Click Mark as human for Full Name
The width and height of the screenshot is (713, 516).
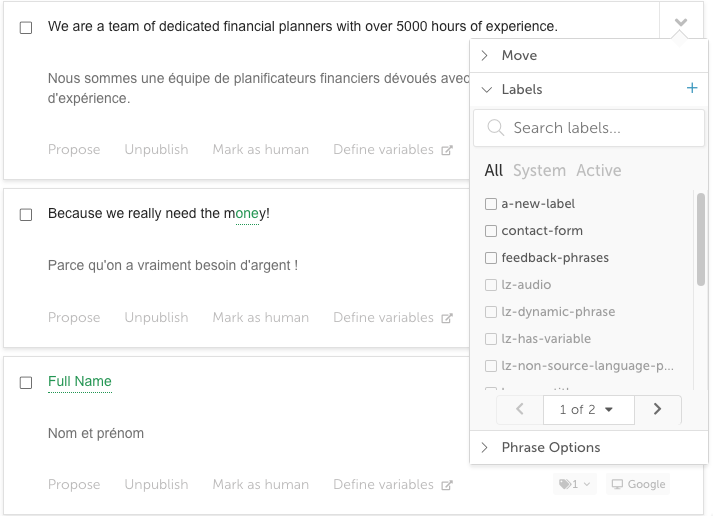point(261,484)
